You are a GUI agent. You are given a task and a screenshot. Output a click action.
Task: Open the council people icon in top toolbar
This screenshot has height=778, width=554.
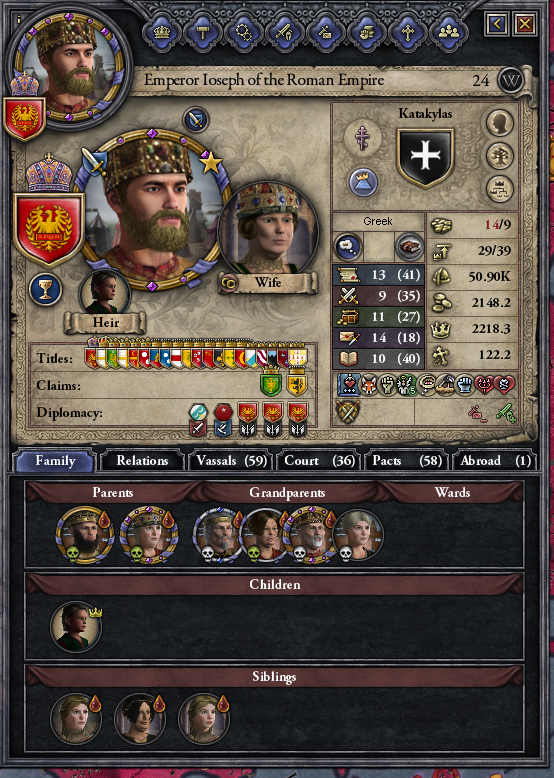[x=449, y=33]
